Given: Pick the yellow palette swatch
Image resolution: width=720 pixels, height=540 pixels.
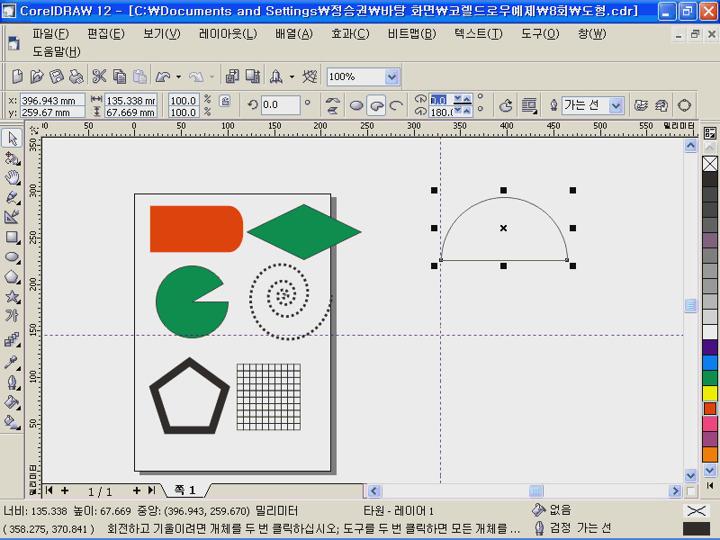Looking at the screenshot, I should (x=710, y=393).
